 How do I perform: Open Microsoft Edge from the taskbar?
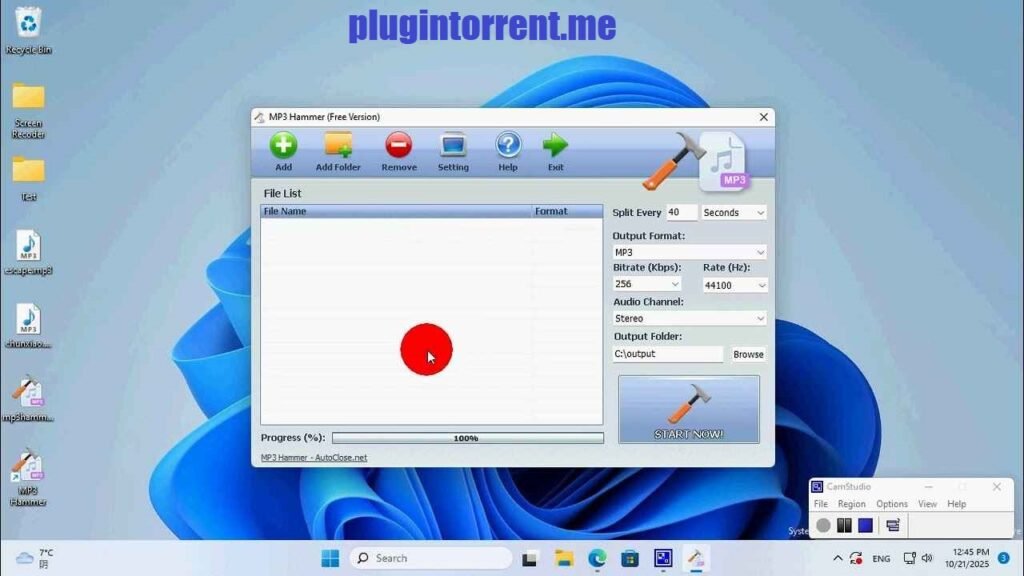point(597,558)
